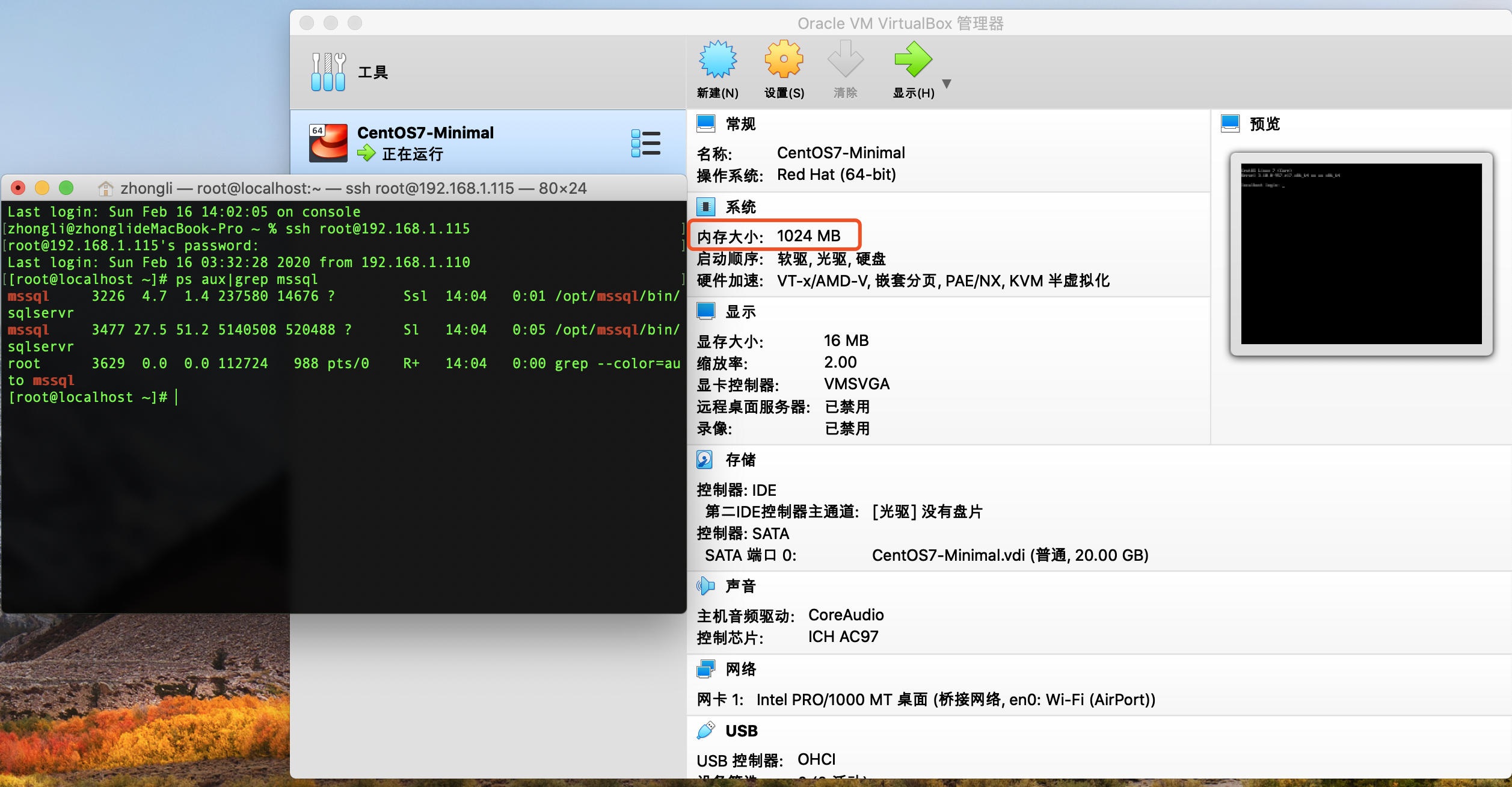Click the Audio (声音) section speaker icon
The width and height of the screenshot is (1512, 787).
pyautogui.click(x=705, y=585)
